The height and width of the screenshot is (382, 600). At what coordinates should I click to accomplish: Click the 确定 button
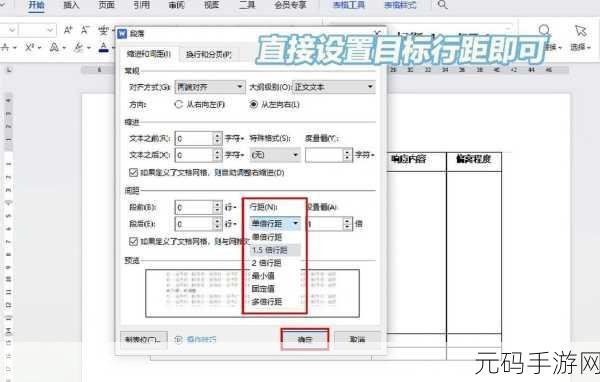coord(305,339)
